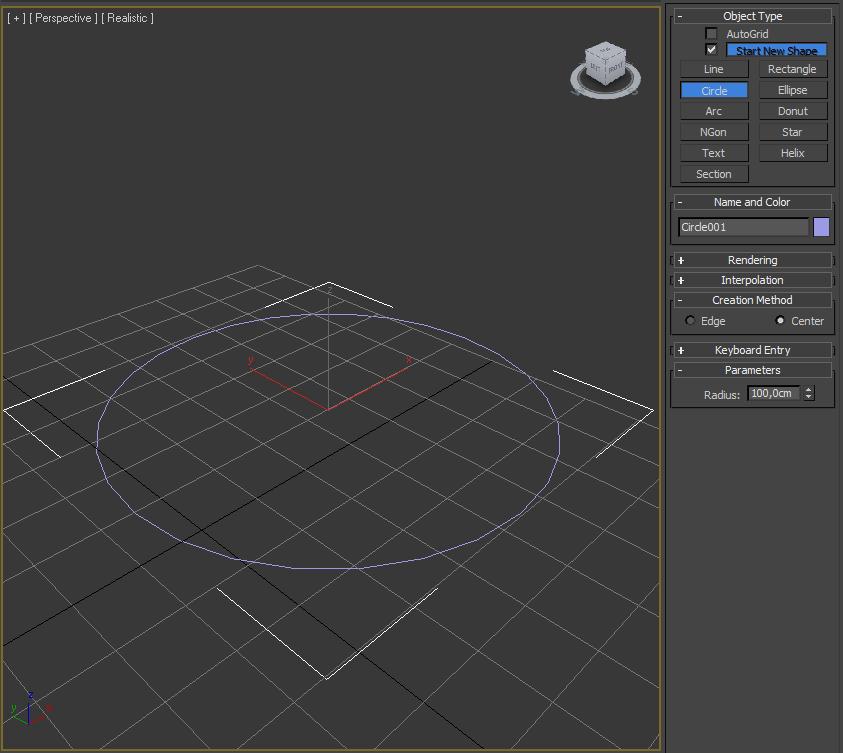Pick the NGon shape tool

pos(714,132)
